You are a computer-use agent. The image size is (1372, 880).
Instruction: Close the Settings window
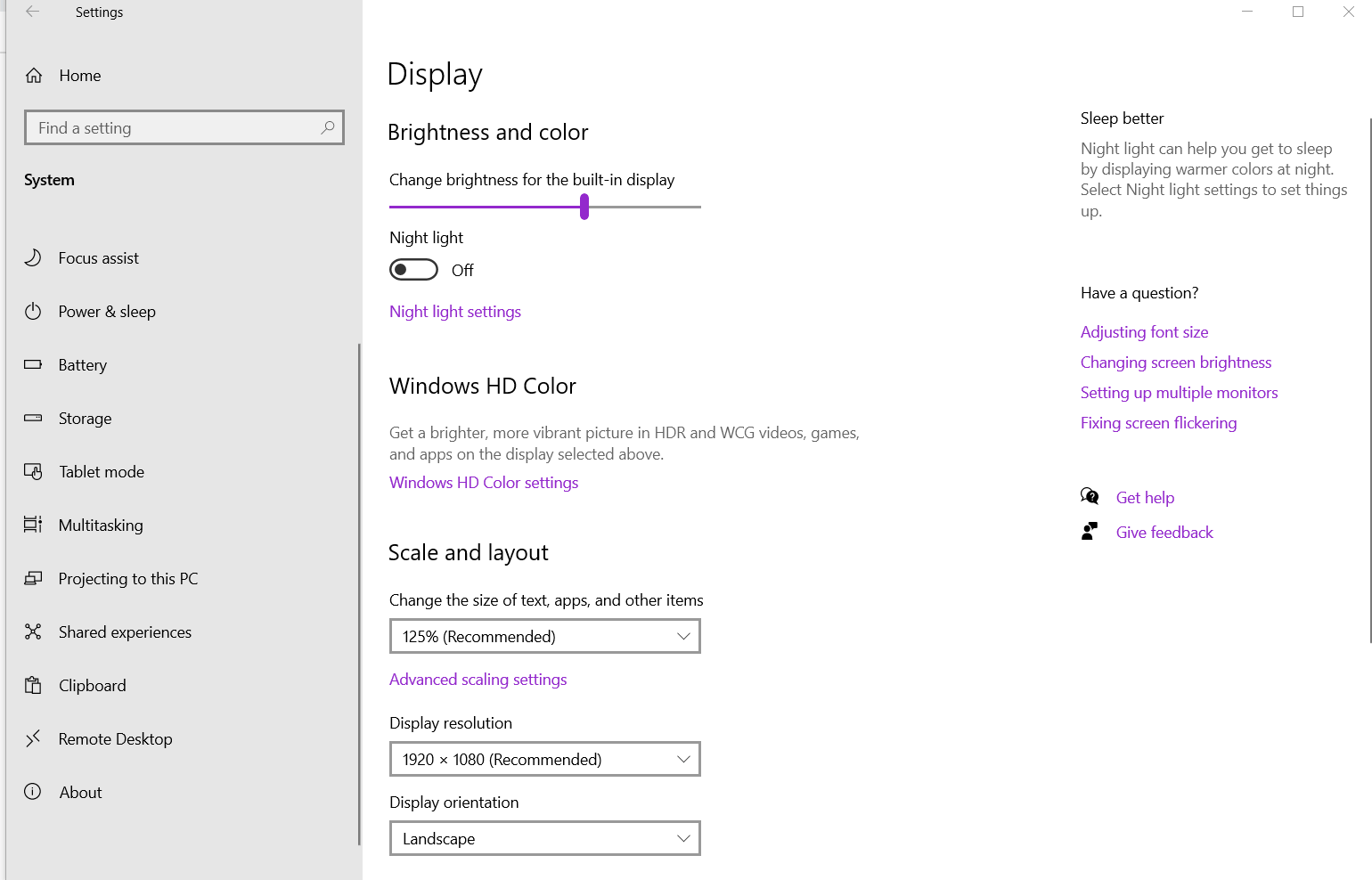coord(1348,12)
